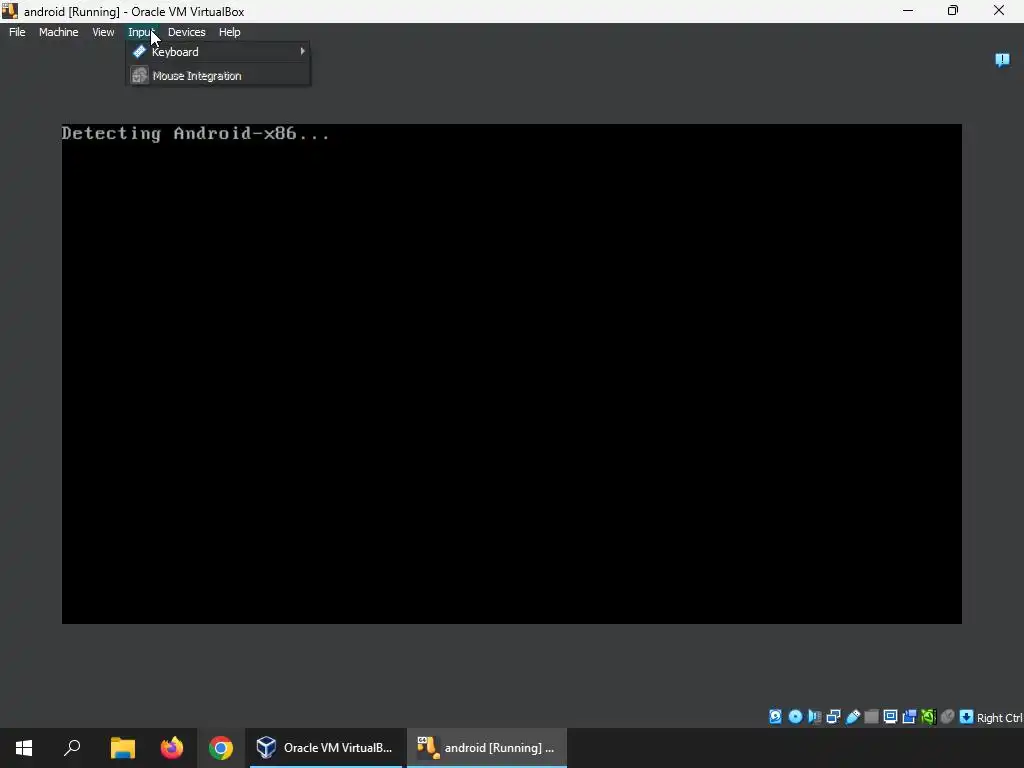This screenshot has width=1024, height=768.
Task: Open the Machine menu
Action: [x=58, y=32]
